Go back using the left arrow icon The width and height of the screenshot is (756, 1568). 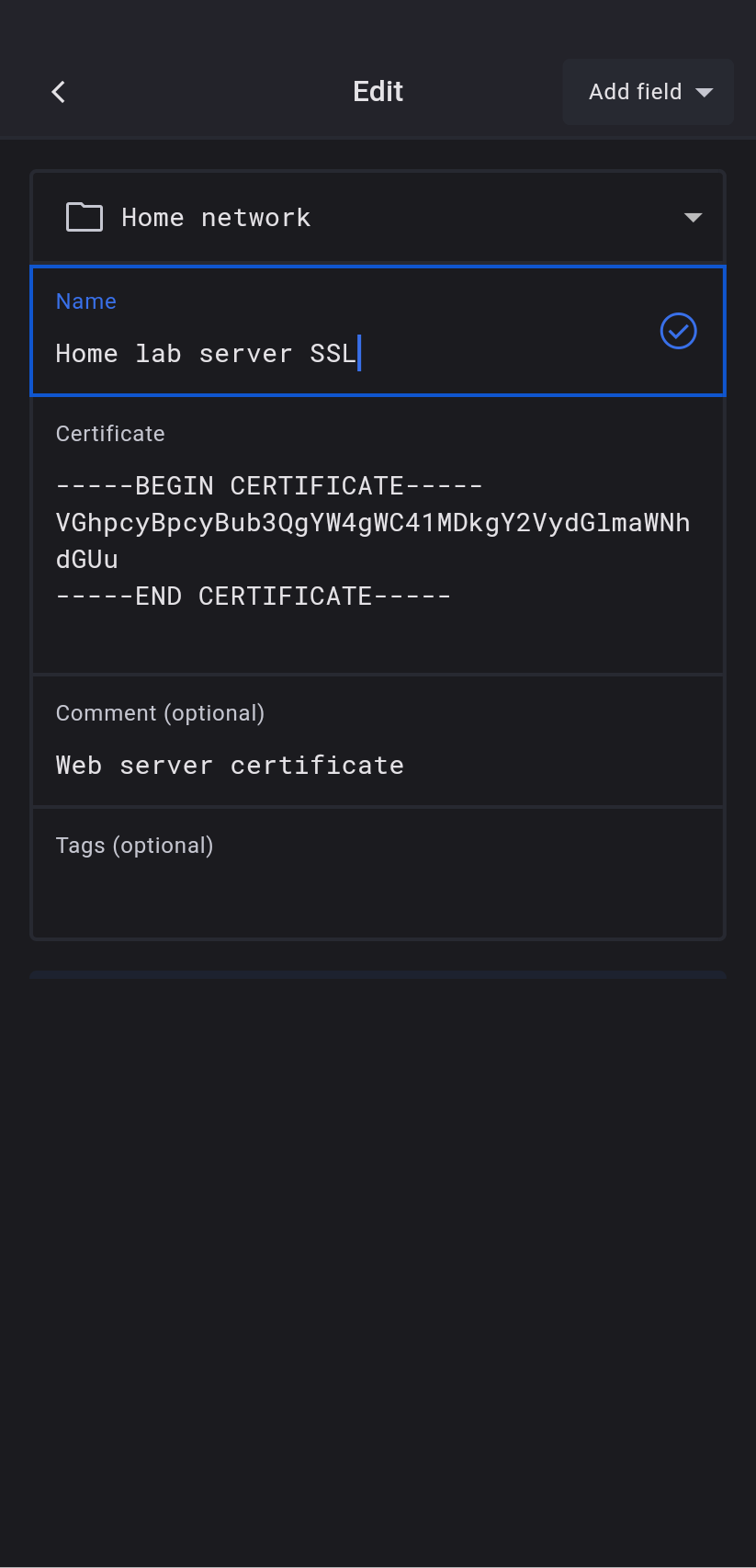59,92
